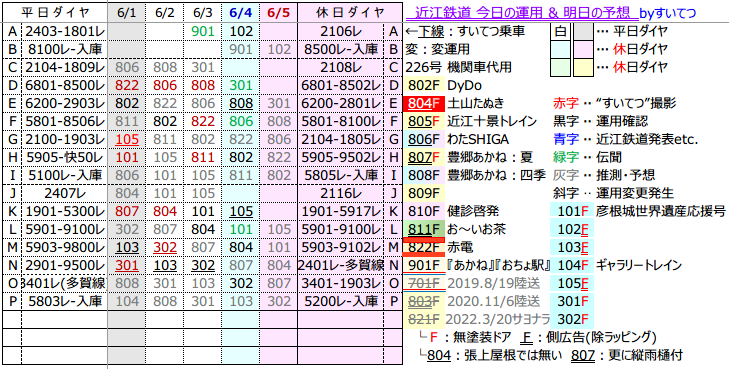This screenshot has height=369, width=729.
Task: Click the 302F legend cell
Action: 572,320
